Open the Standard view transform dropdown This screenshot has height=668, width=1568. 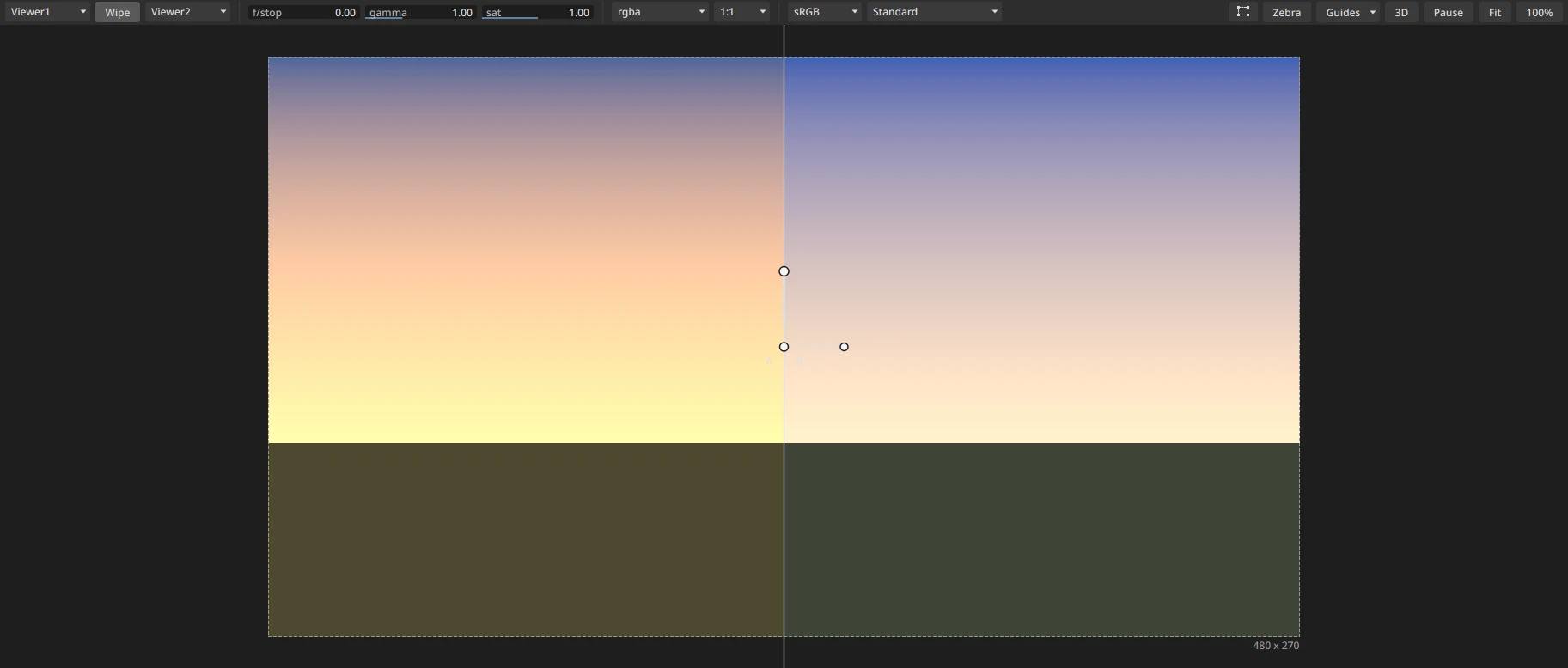tap(934, 12)
